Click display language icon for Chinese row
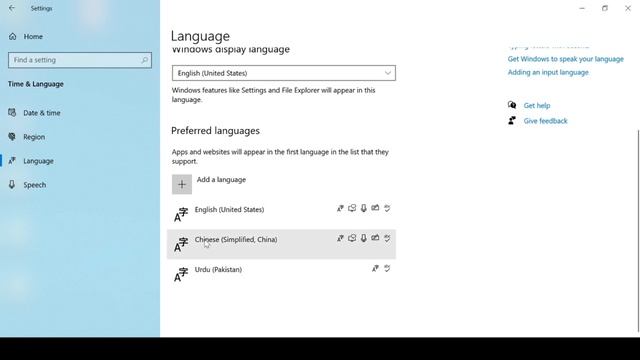This screenshot has height=360, width=640. coord(340,238)
